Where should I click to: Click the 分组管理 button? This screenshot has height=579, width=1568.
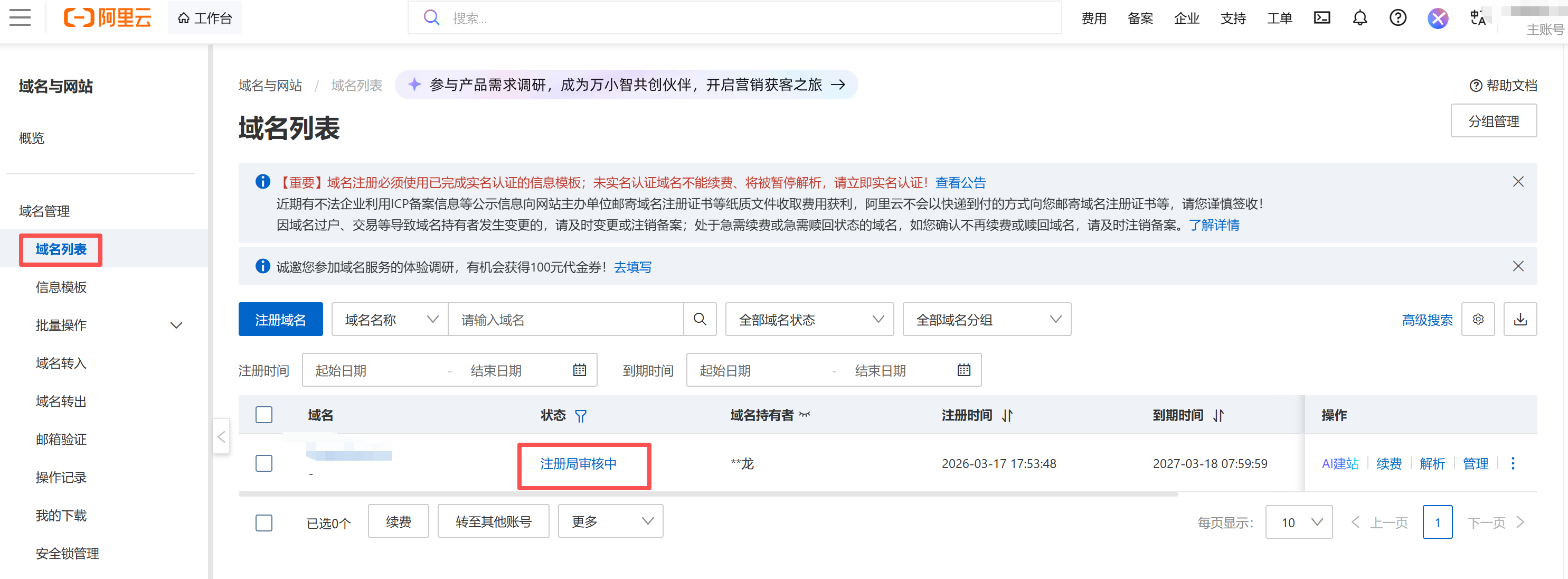click(1493, 120)
